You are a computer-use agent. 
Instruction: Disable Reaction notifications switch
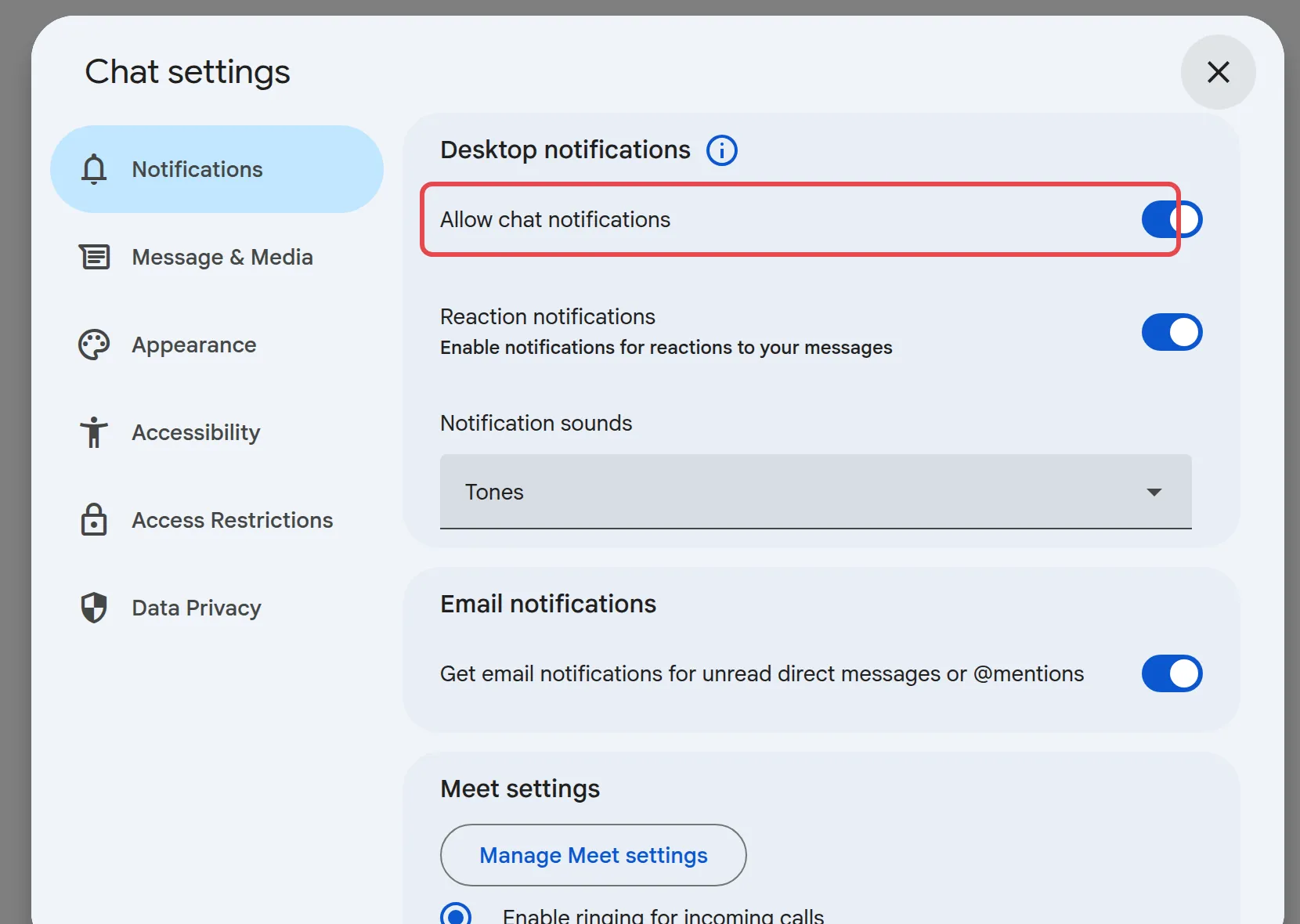(x=1172, y=332)
